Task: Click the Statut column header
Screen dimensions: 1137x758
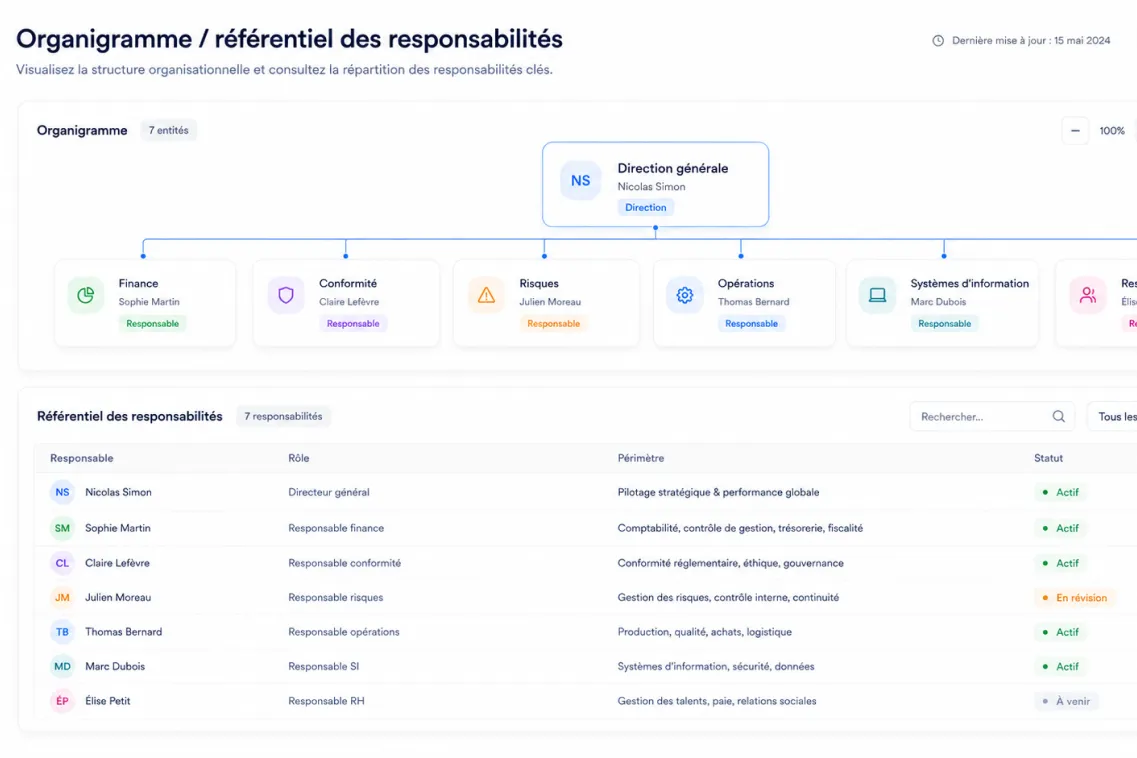Action: pyautogui.click(x=1049, y=458)
